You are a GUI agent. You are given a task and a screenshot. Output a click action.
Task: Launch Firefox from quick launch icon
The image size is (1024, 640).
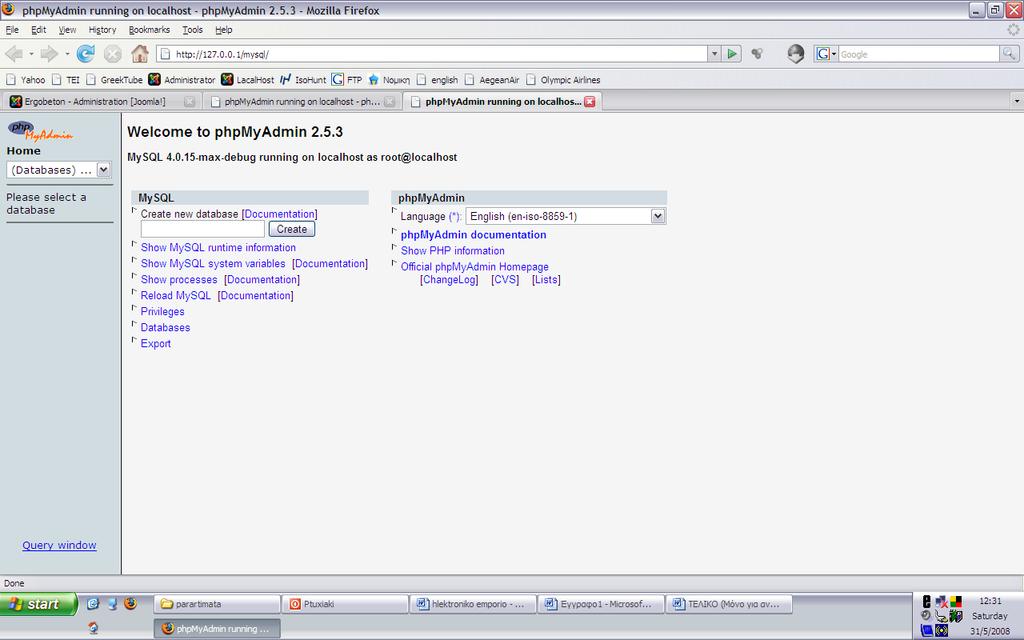[131, 603]
